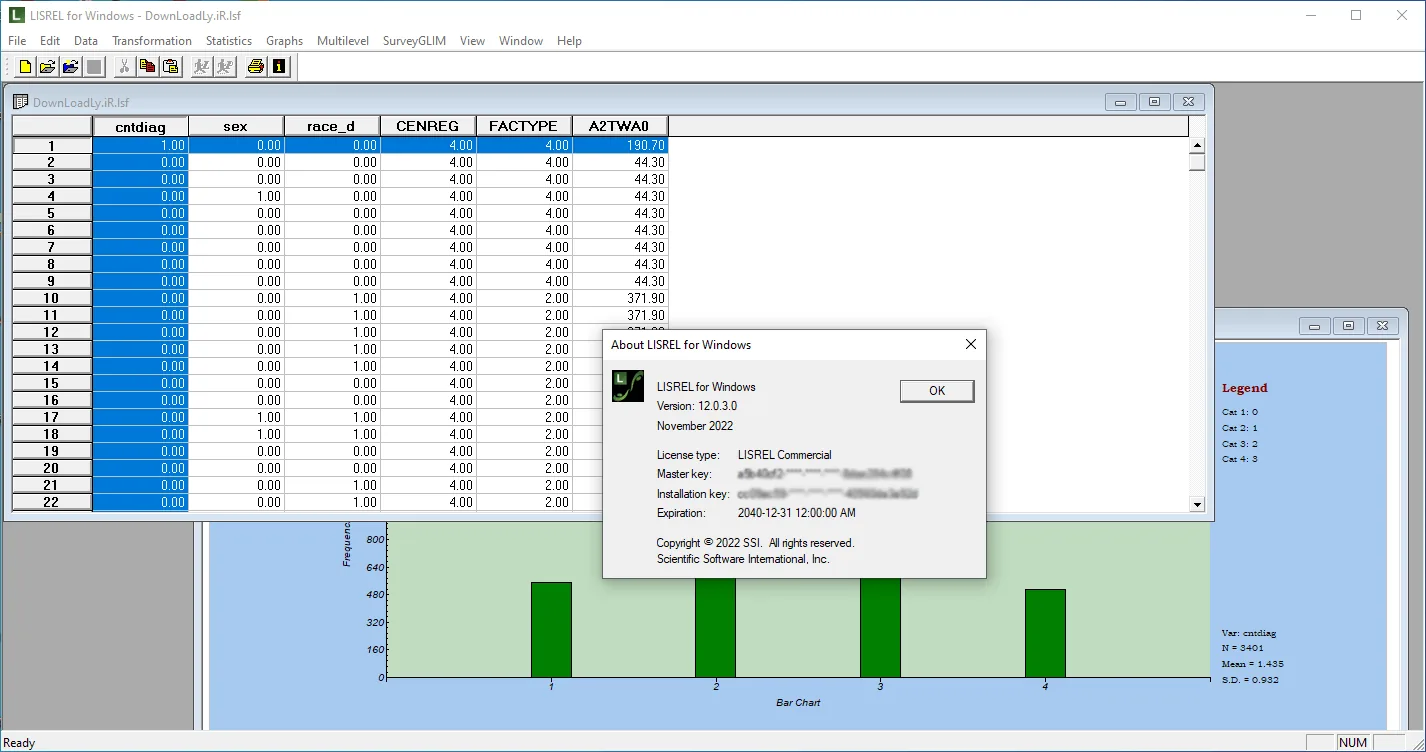The height and width of the screenshot is (752, 1426).
Task: Restore the bar chart window
Action: (x=1348, y=326)
